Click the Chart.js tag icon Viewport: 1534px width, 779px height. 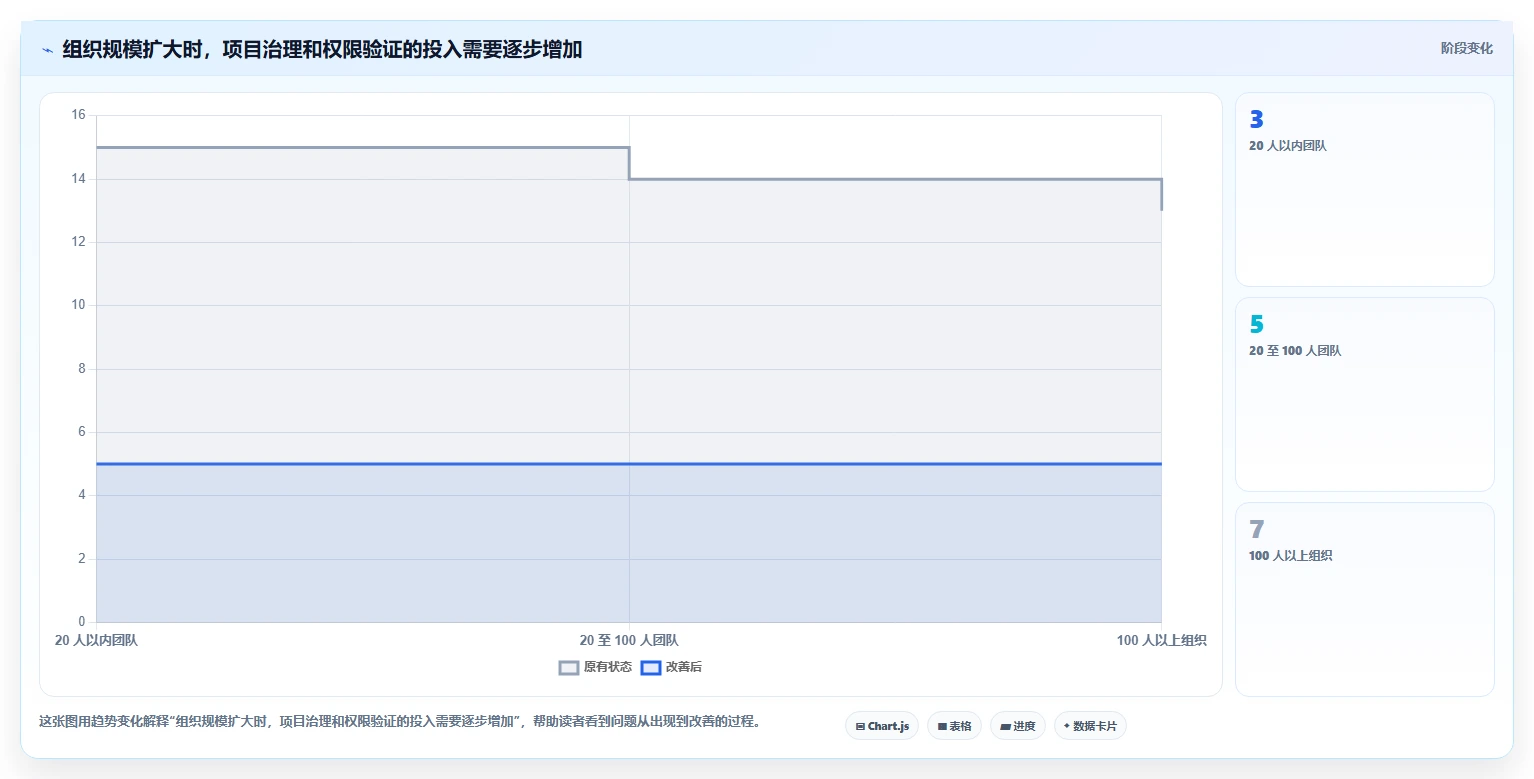coord(860,727)
